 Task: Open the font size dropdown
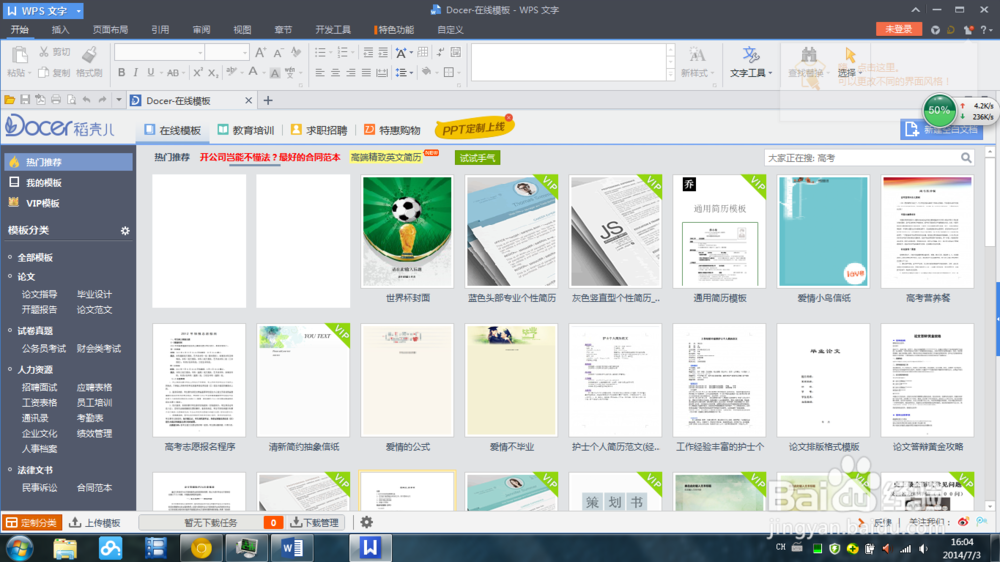point(245,53)
